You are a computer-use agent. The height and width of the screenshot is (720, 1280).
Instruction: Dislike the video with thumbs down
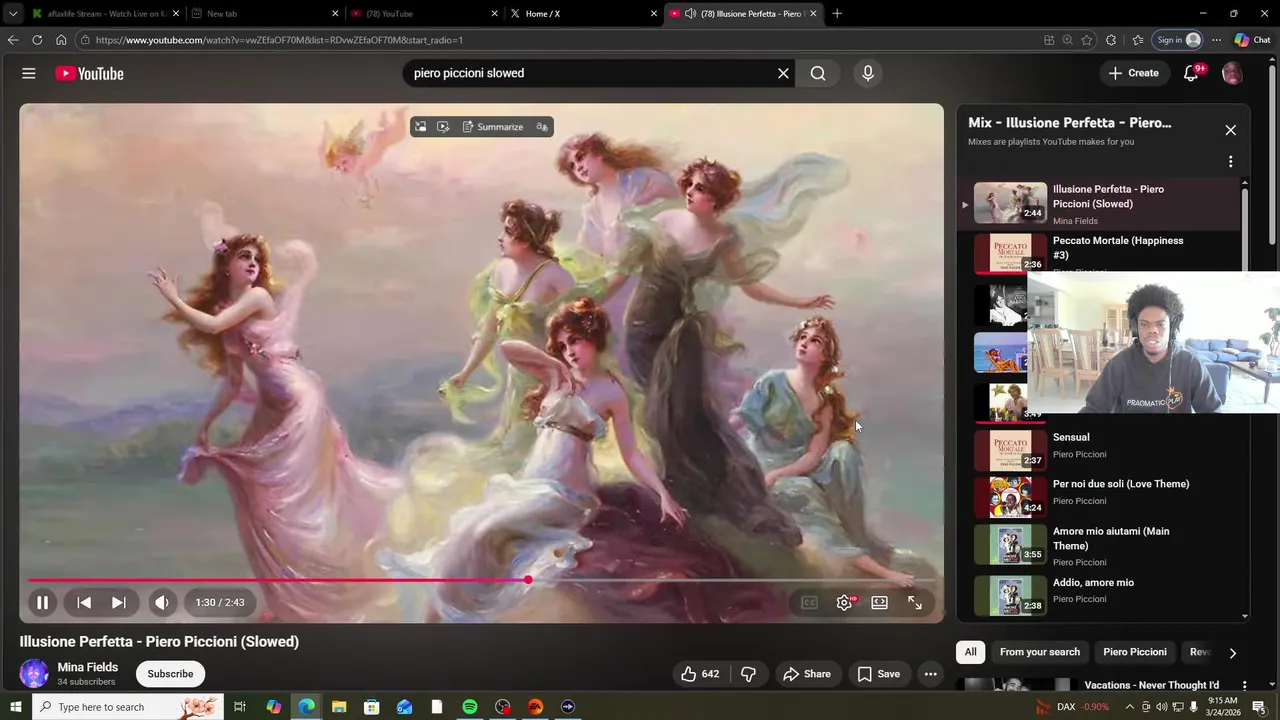coord(748,674)
